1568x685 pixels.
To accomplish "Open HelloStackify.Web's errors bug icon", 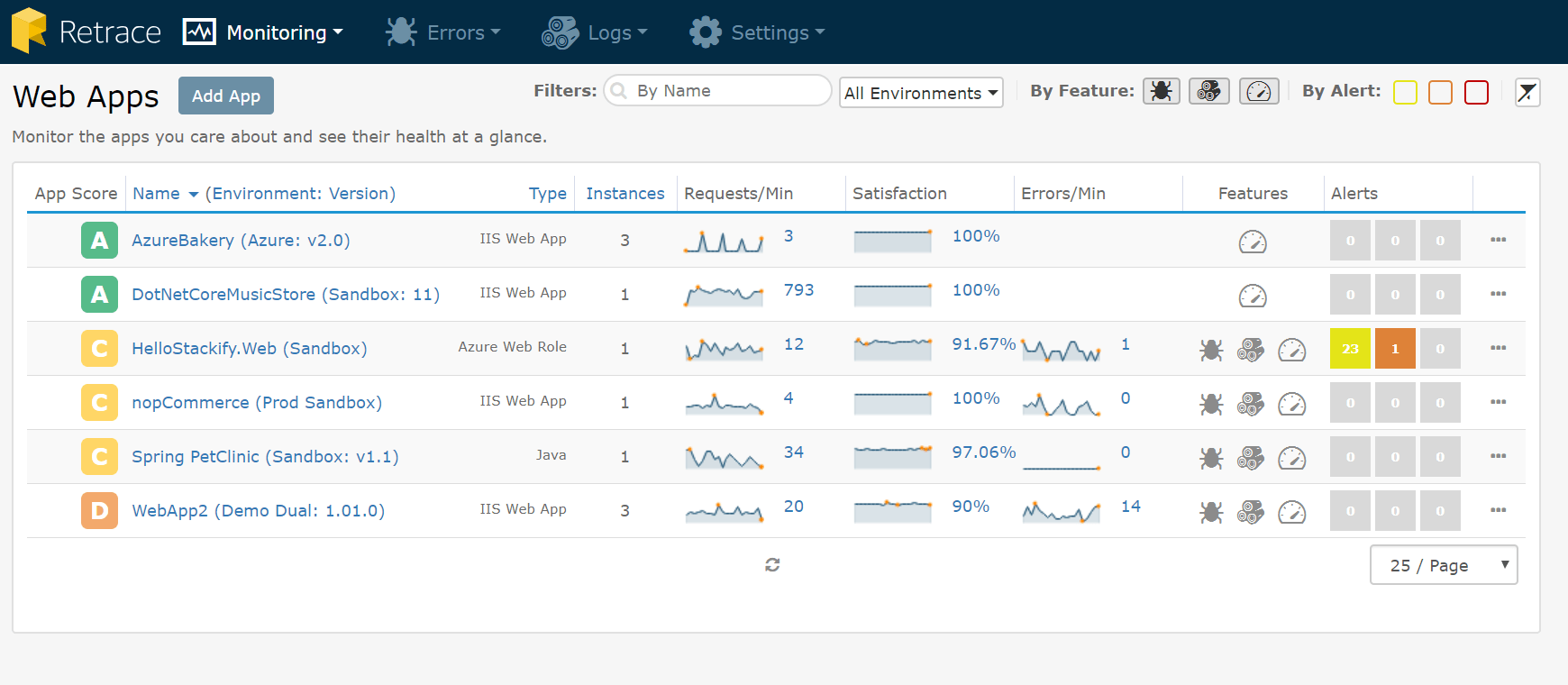I will [1211, 349].
